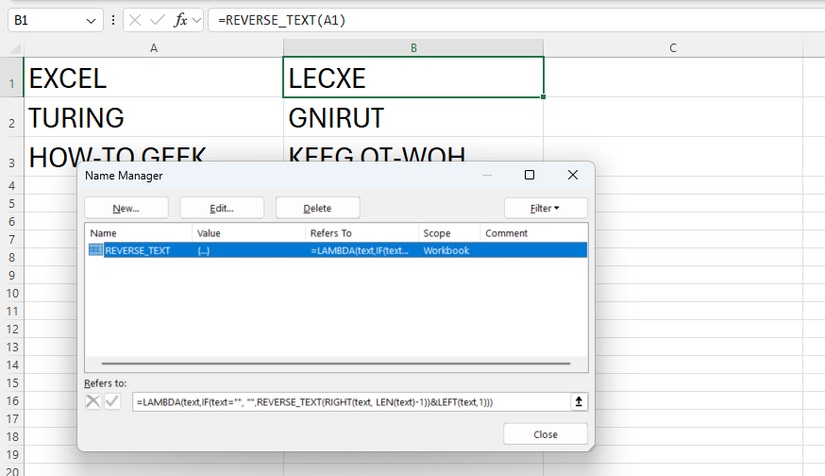Select cell A1 containing EXCEL
The image size is (825, 476).
154,77
